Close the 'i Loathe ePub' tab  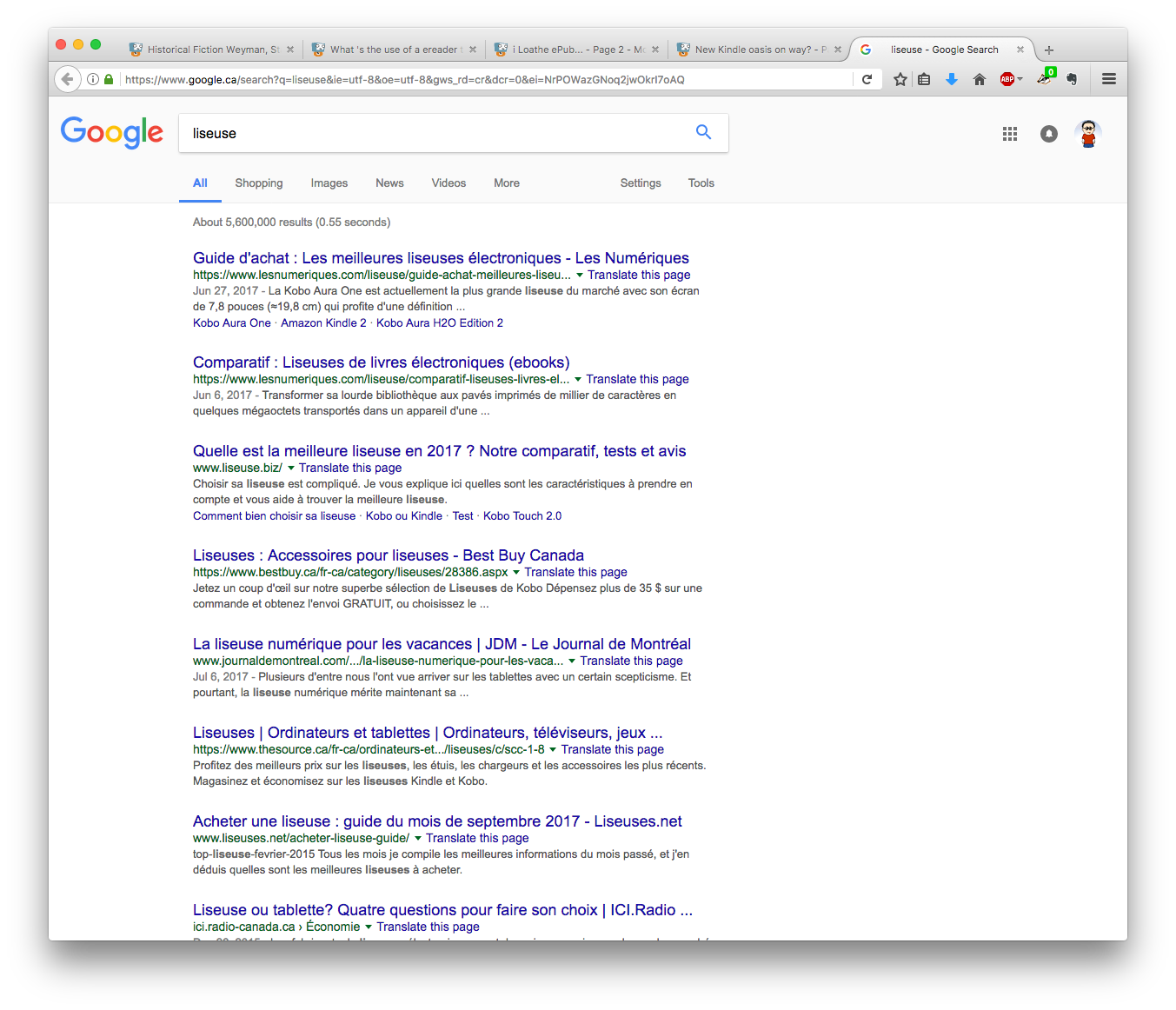tap(655, 50)
